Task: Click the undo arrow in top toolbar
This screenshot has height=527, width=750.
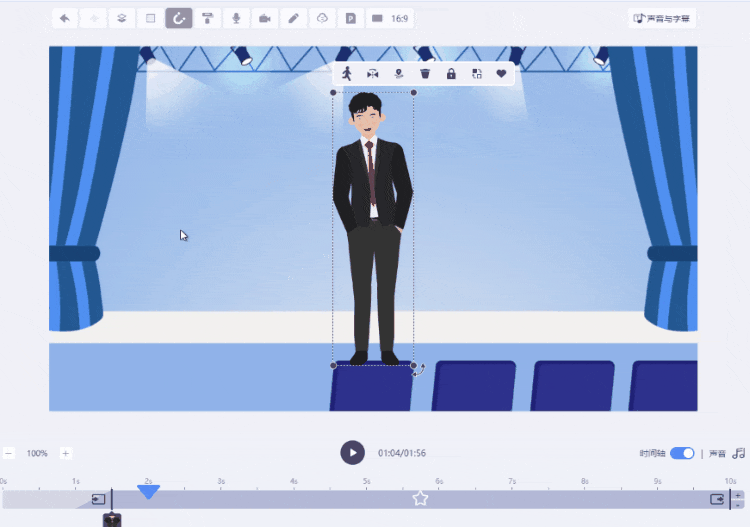Action: pyautogui.click(x=65, y=19)
